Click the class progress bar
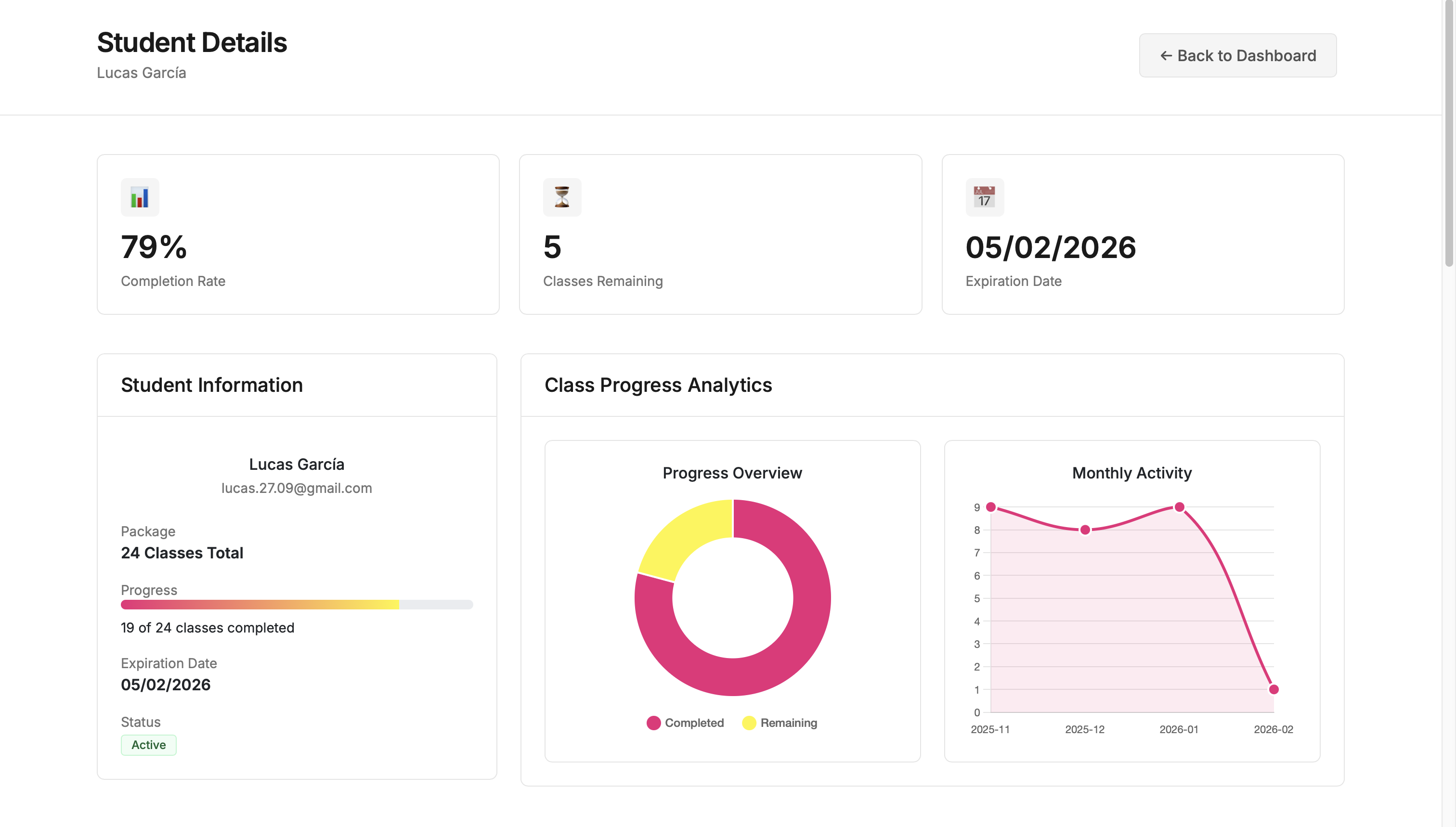1456x827 pixels. (297, 605)
